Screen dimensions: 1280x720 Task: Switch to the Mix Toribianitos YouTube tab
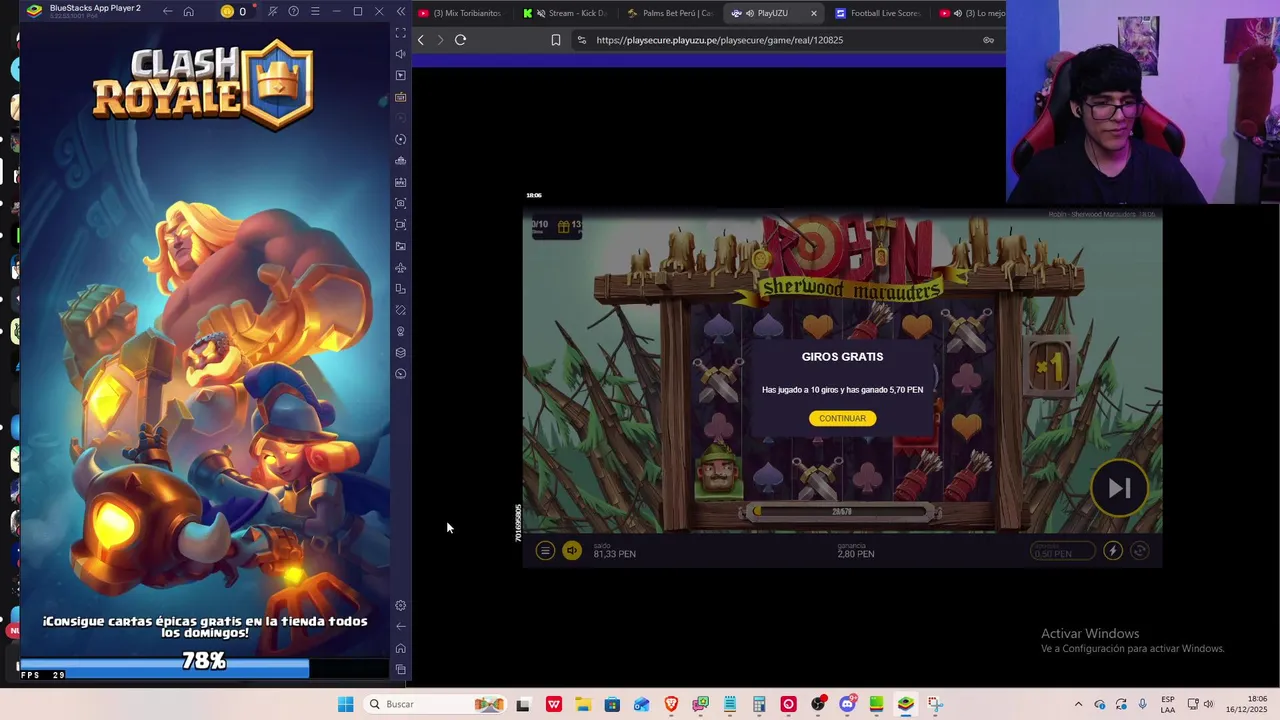point(461,13)
